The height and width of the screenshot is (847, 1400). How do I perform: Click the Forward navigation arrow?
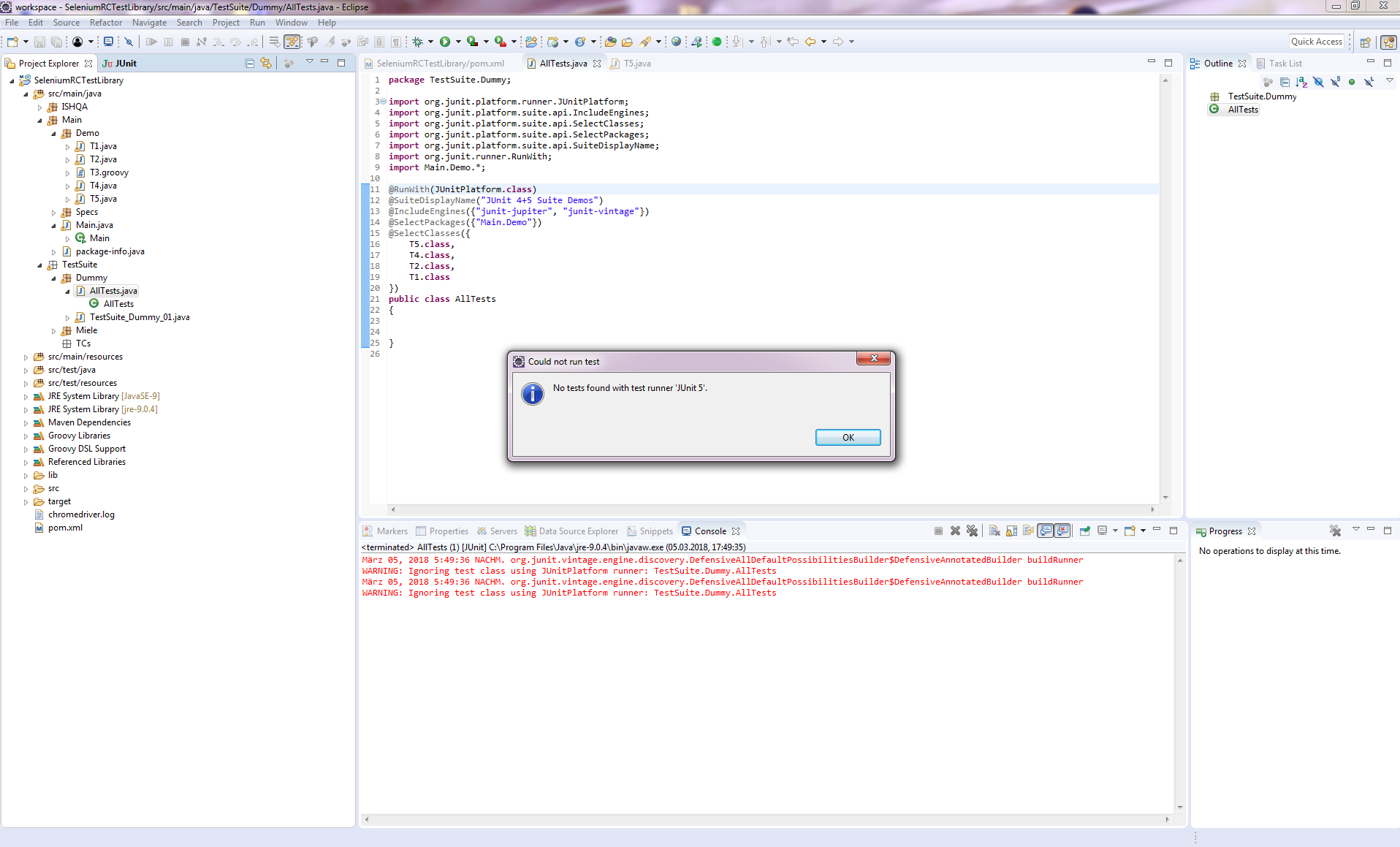click(838, 42)
